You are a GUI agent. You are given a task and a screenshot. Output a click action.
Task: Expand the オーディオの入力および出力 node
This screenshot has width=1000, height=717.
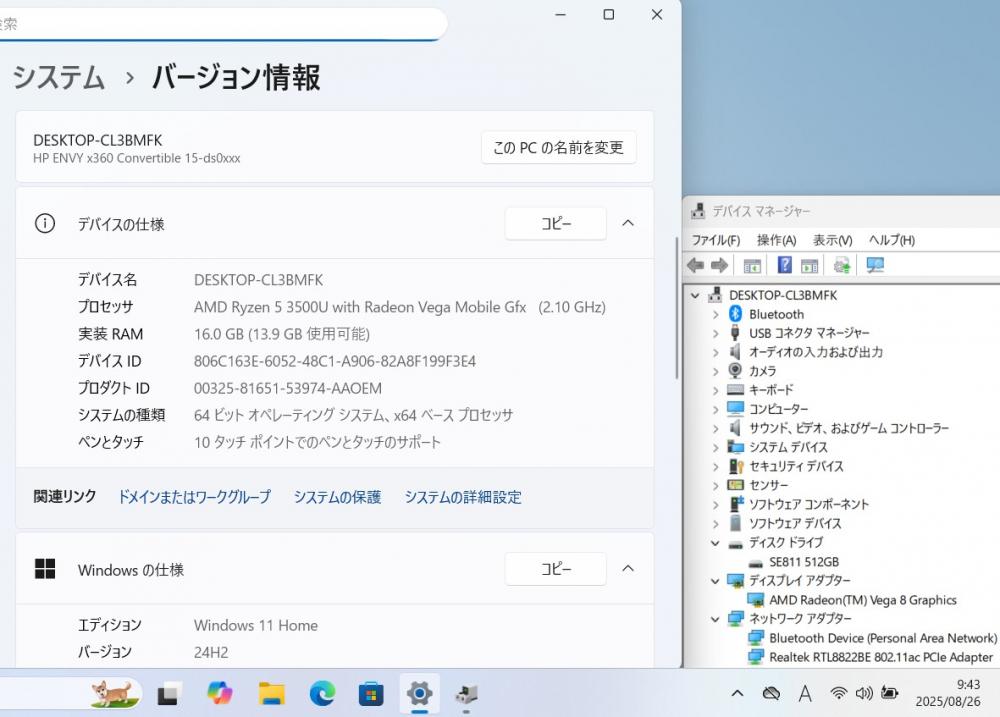715,352
